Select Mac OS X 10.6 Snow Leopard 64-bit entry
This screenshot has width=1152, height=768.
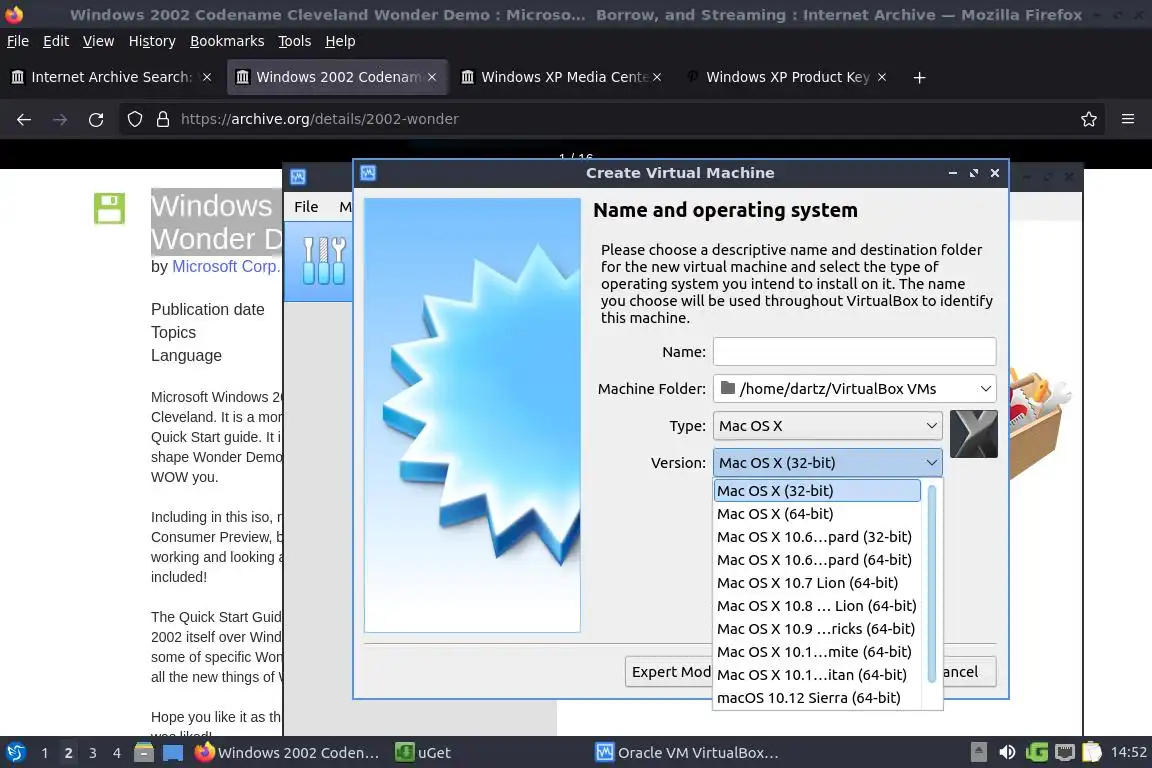pos(817,559)
